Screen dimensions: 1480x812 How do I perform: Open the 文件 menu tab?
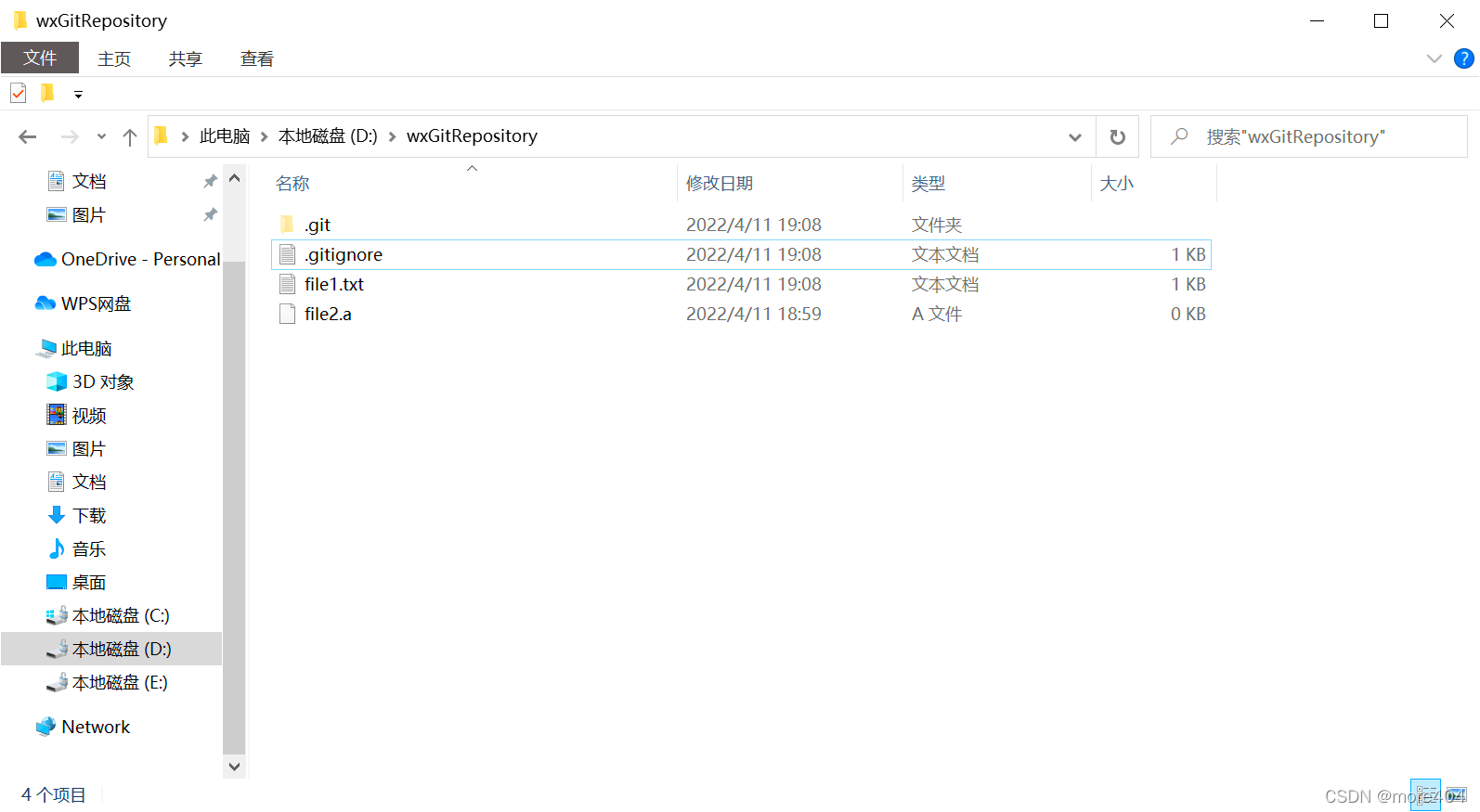(40, 58)
